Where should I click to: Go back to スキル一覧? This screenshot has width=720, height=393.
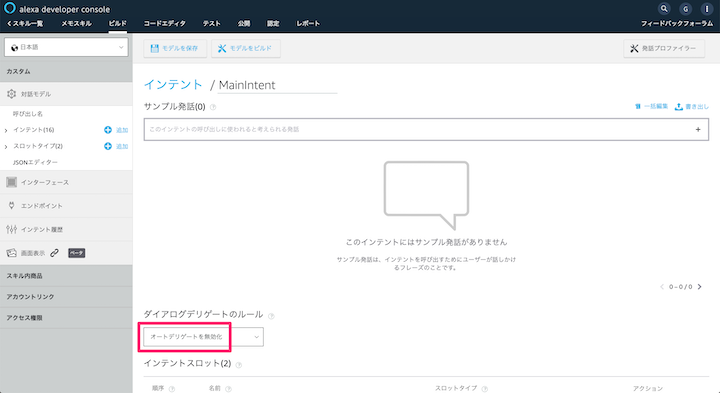point(25,23)
